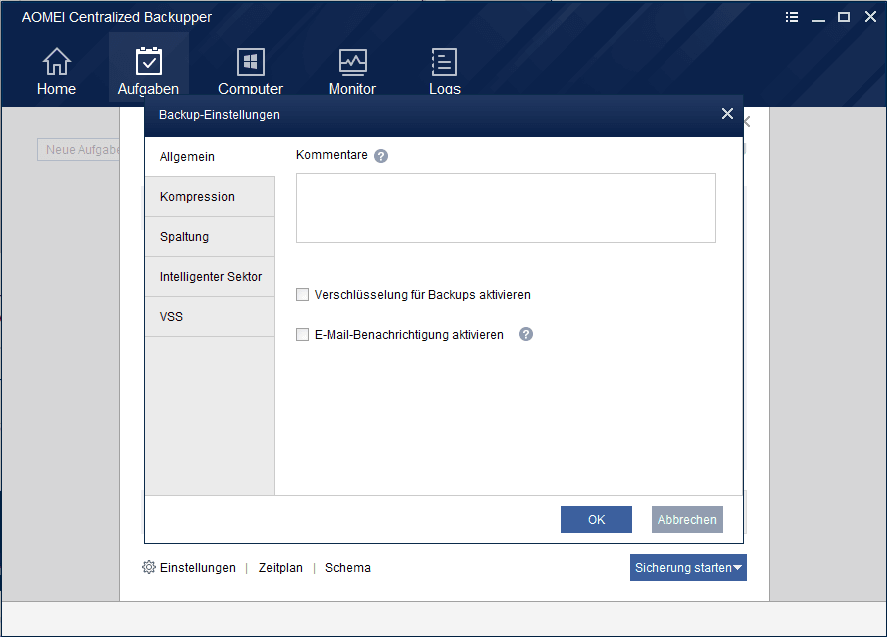Select the Aufgaben calendar icon
This screenshot has height=637, width=887.
149,61
